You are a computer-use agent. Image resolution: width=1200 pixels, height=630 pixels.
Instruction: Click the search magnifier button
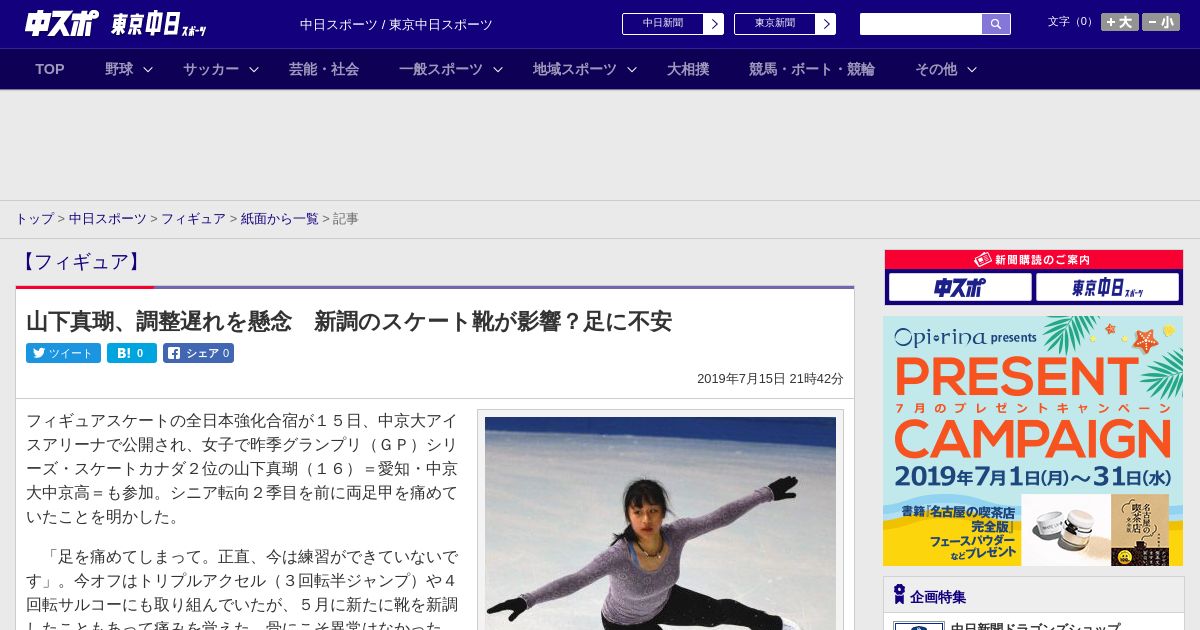click(x=996, y=24)
